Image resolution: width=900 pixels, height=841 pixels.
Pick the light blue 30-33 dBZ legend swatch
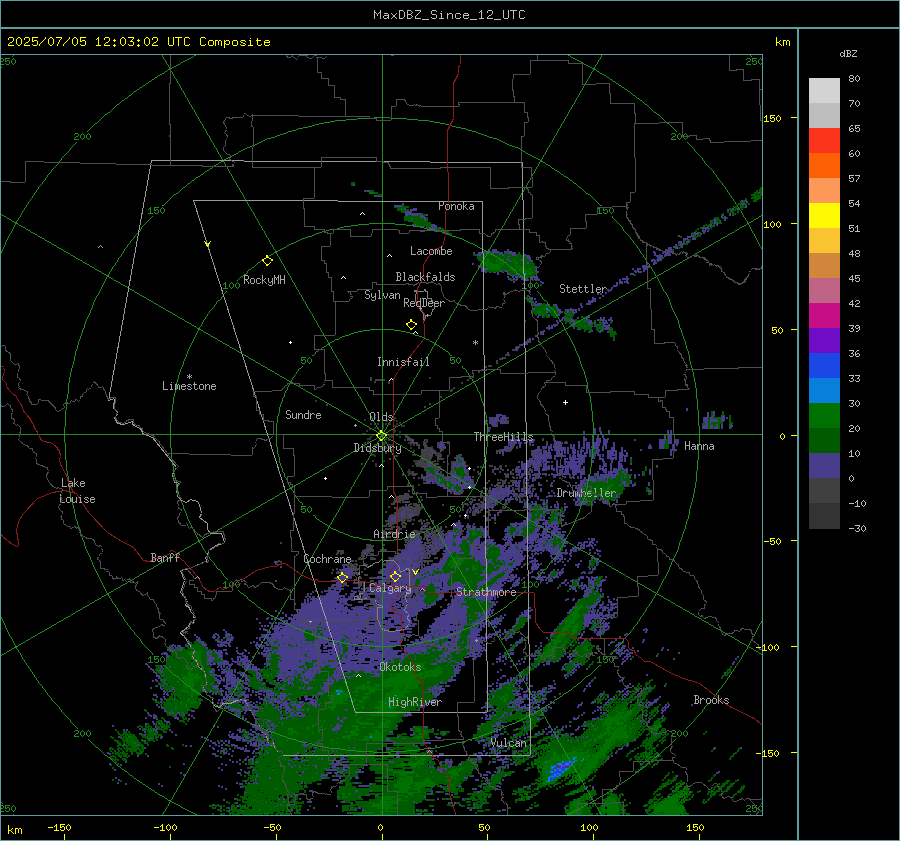pyautogui.click(x=824, y=390)
